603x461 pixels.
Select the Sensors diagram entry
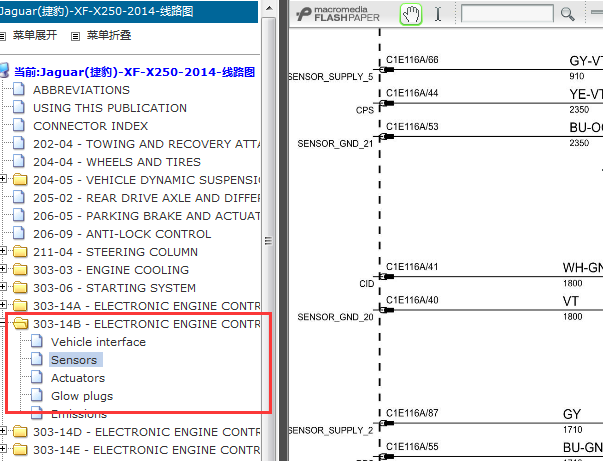click(74, 360)
